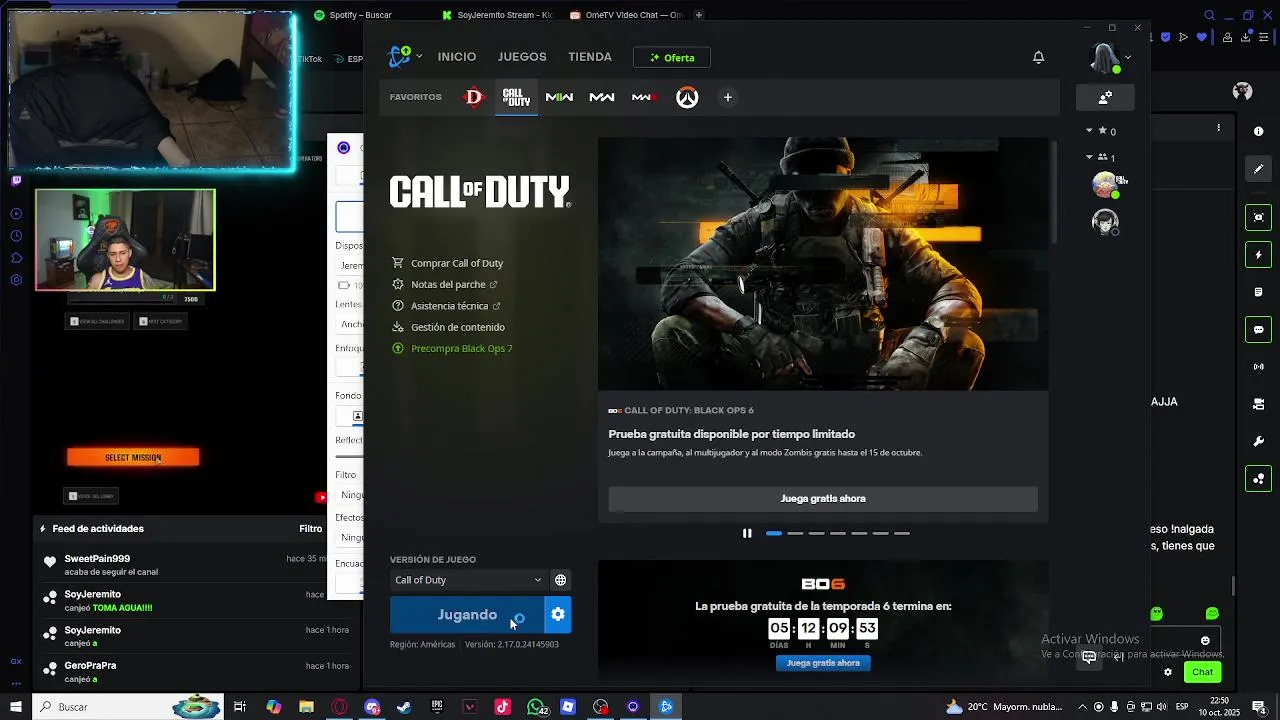Switch to the OmeTV Video Chat tab
This screenshot has width=1280, height=720.
(x=626, y=15)
